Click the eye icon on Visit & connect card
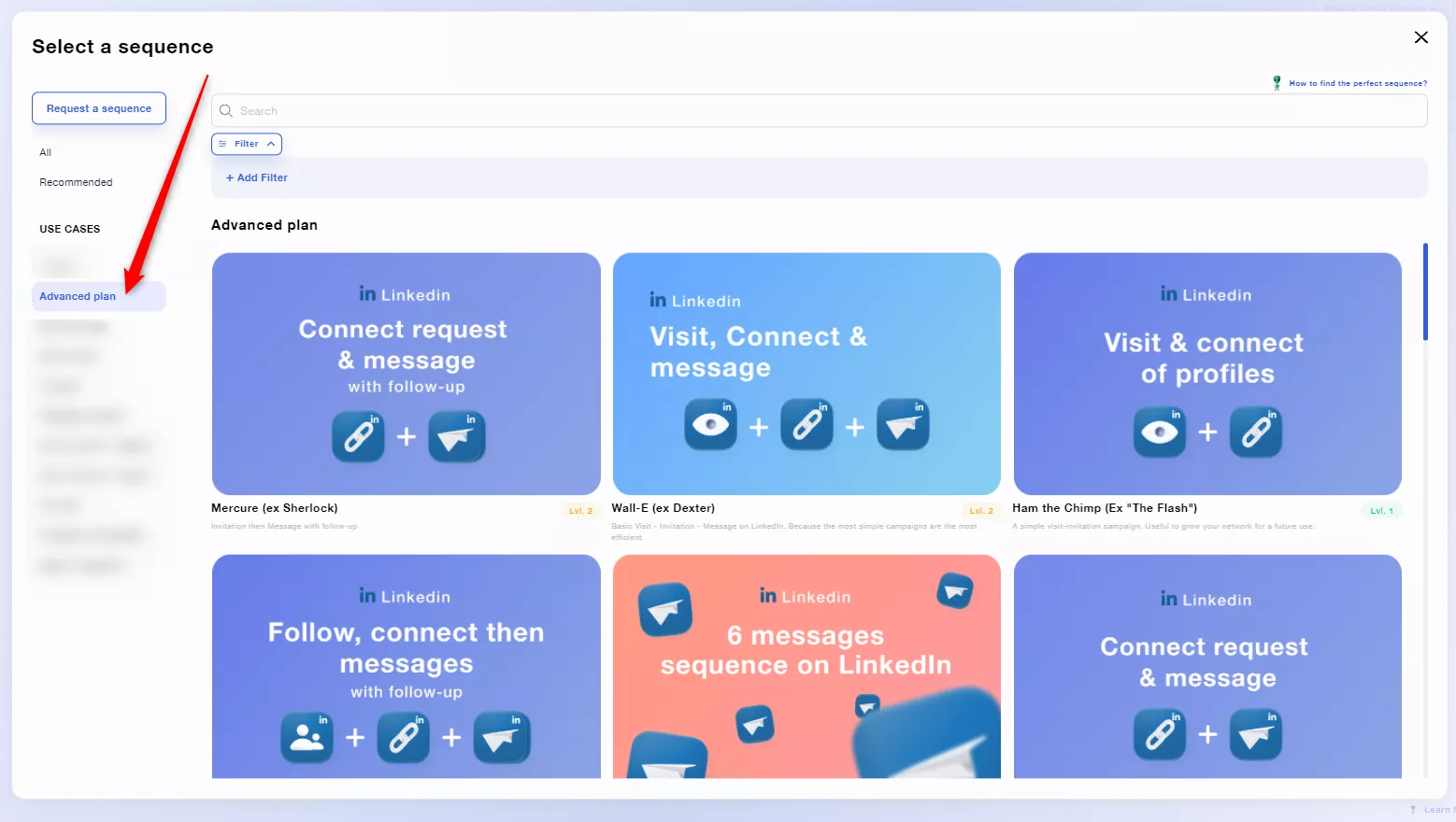This screenshot has height=822, width=1456. coord(1159,432)
